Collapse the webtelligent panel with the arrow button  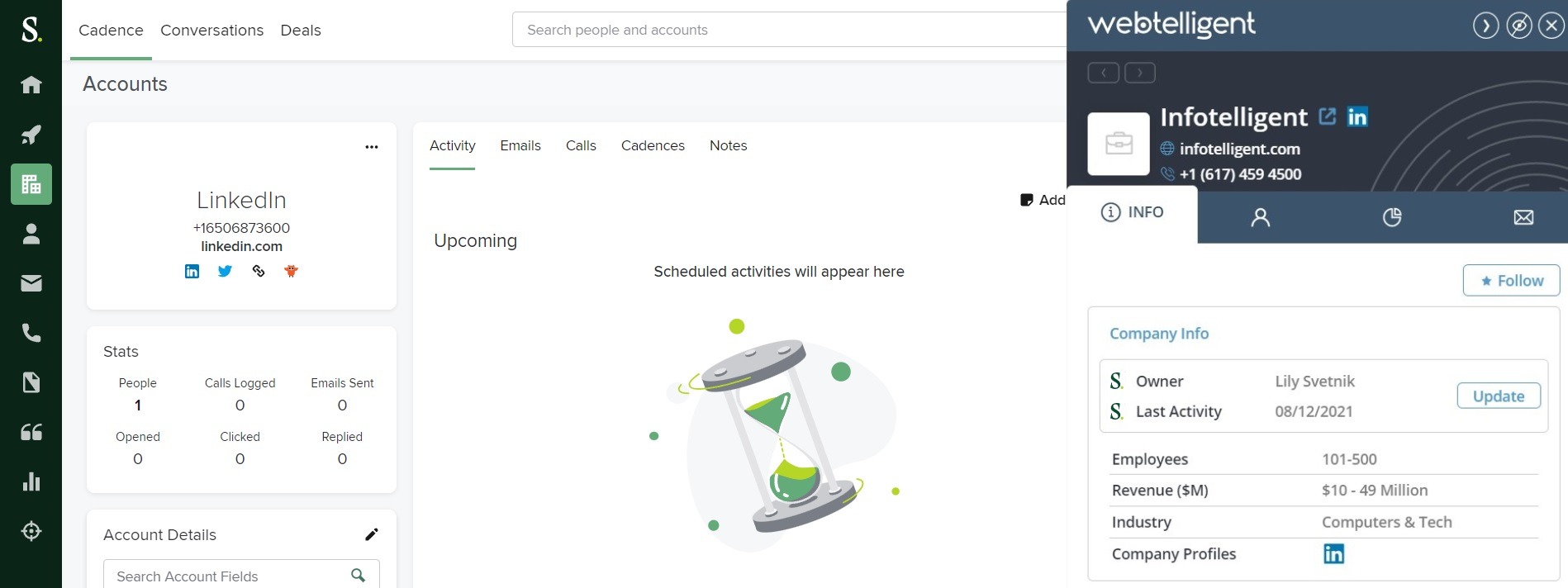click(x=1485, y=26)
